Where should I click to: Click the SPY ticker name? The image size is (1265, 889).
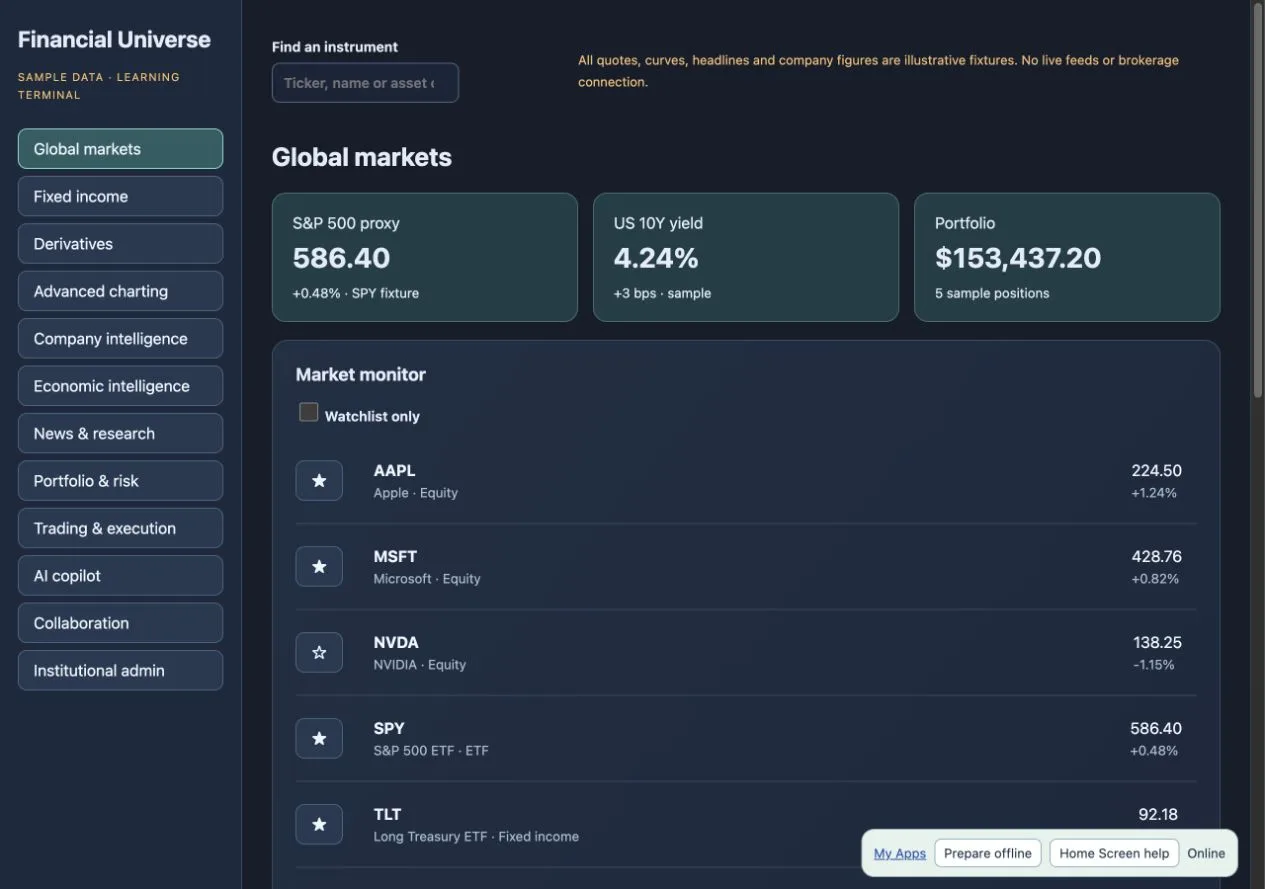(389, 728)
